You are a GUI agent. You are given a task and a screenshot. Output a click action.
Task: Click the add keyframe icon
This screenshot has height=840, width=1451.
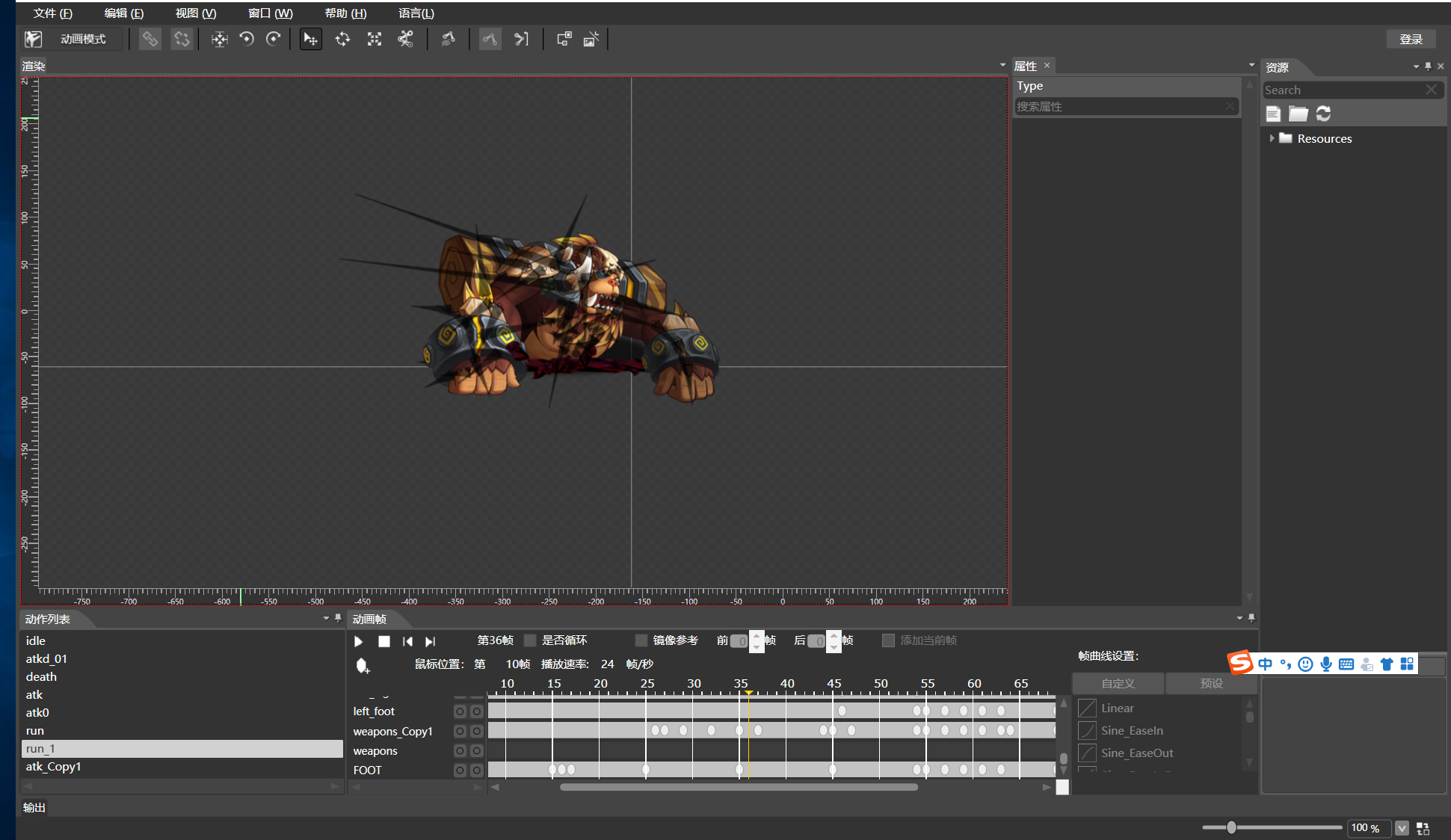pos(363,665)
